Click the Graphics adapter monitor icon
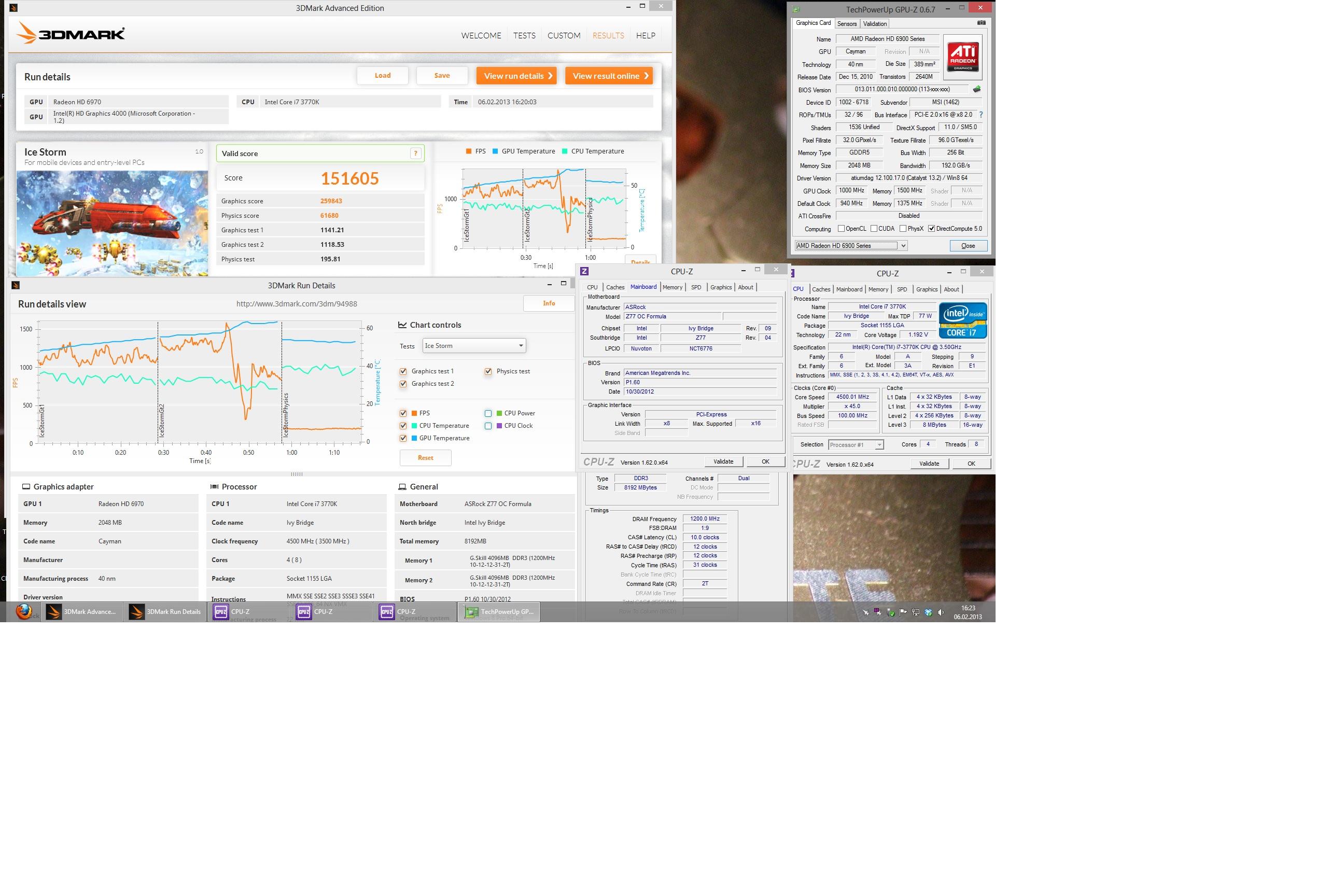 (26, 486)
